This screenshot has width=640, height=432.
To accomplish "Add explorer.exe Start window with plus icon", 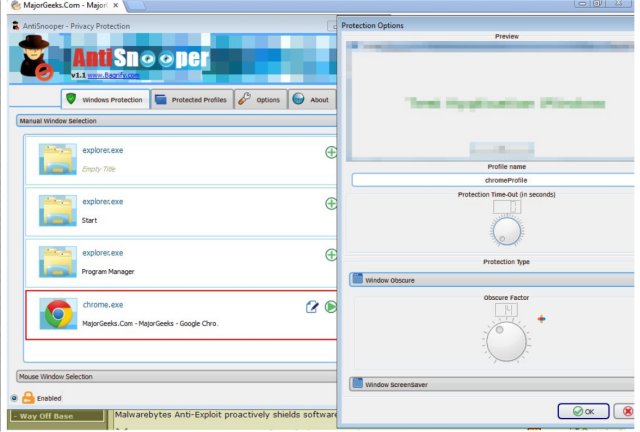I will [331, 203].
